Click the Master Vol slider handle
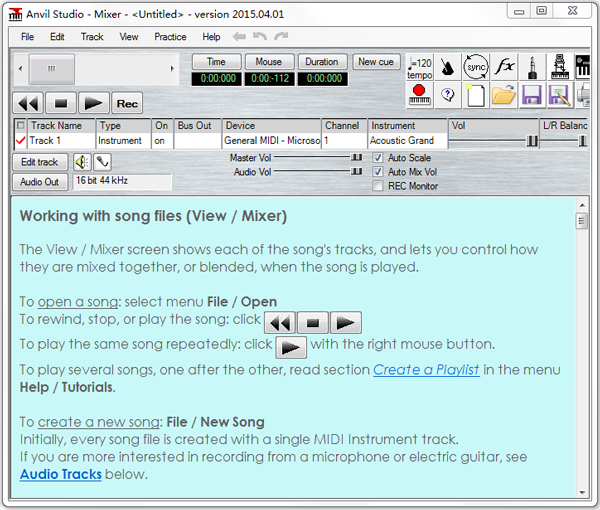The width and height of the screenshot is (600, 510). point(355,158)
